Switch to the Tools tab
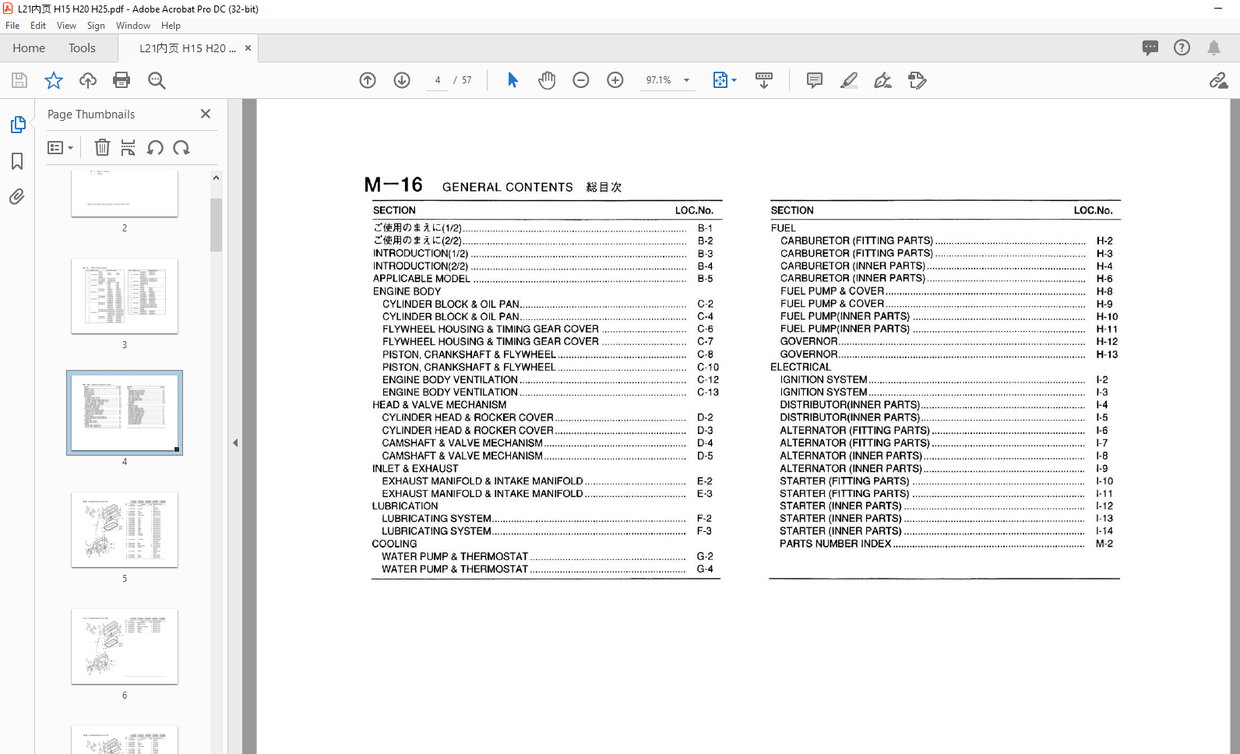Screen dimensions: 1240x754 [x=82, y=47]
